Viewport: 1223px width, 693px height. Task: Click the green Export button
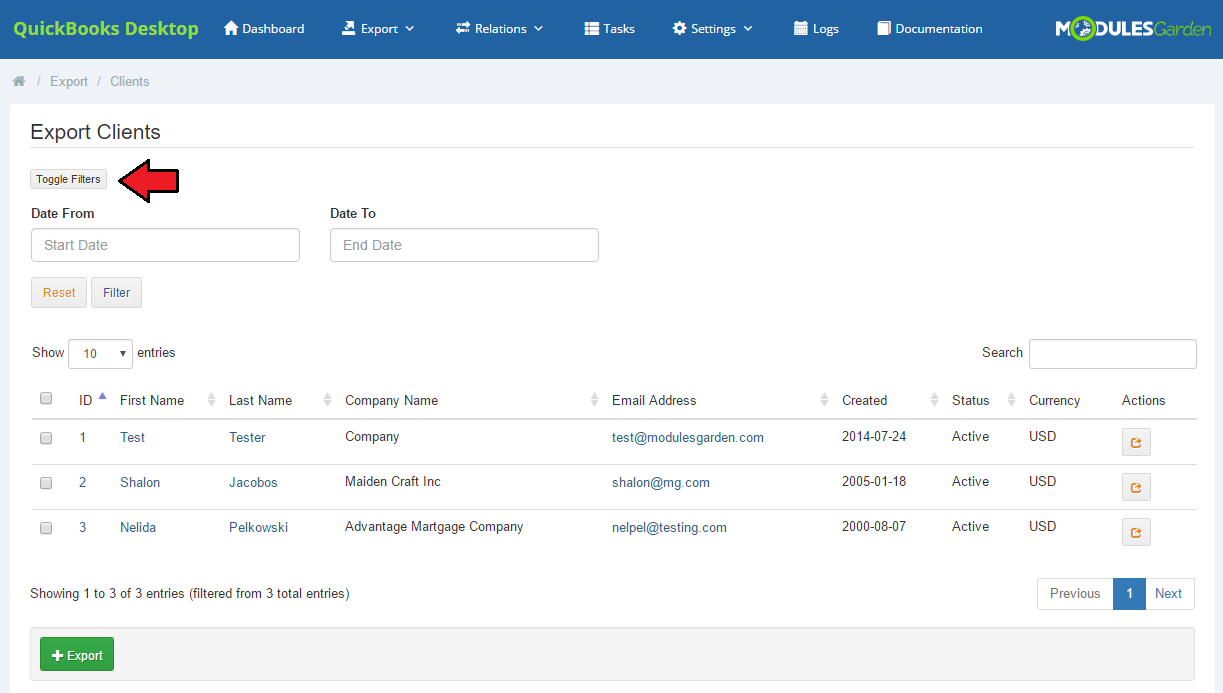(77, 655)
